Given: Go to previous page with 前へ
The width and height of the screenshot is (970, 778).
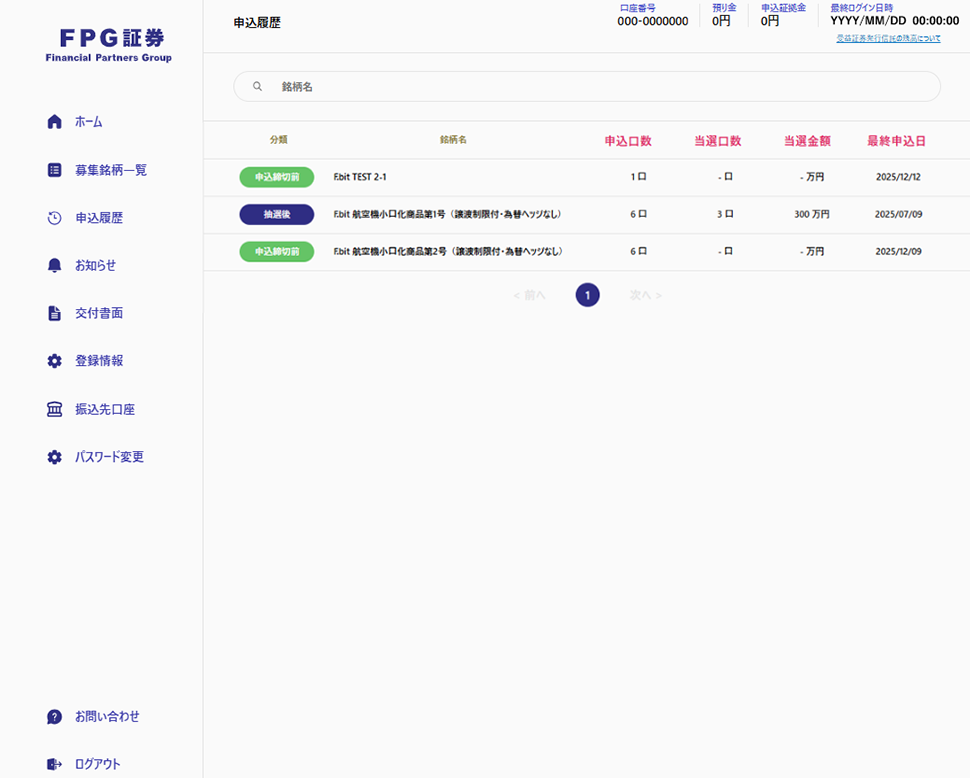Looking at the screenshot, I should tap(529, 295).
